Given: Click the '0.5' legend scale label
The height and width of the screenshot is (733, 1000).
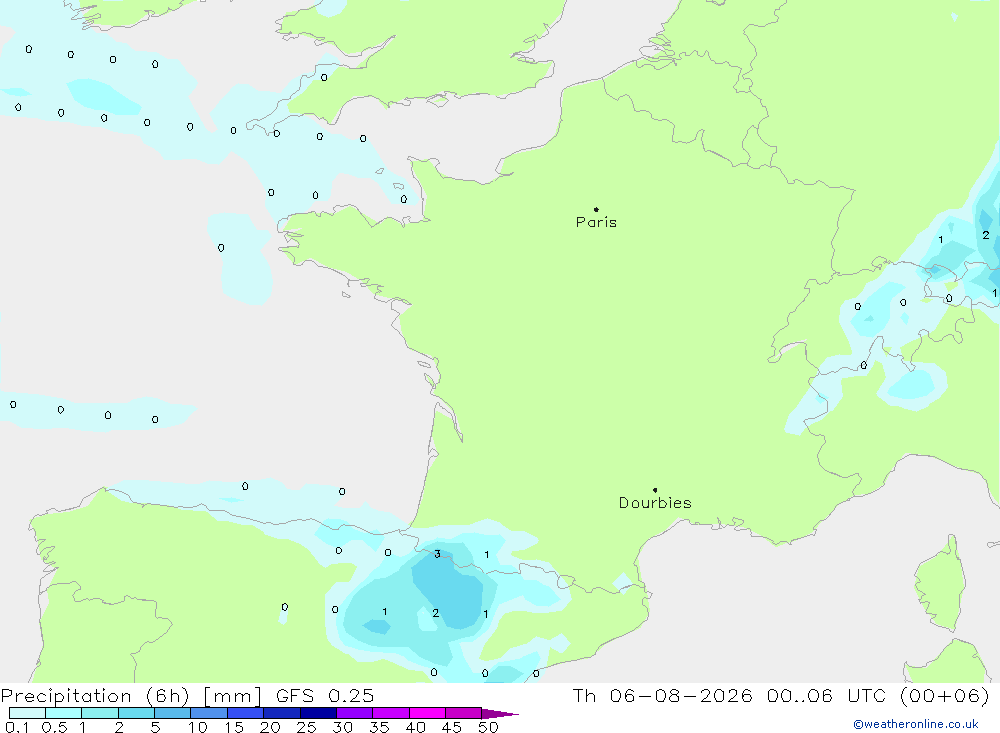Looking at the screenshot, I should tap(54, 727).
